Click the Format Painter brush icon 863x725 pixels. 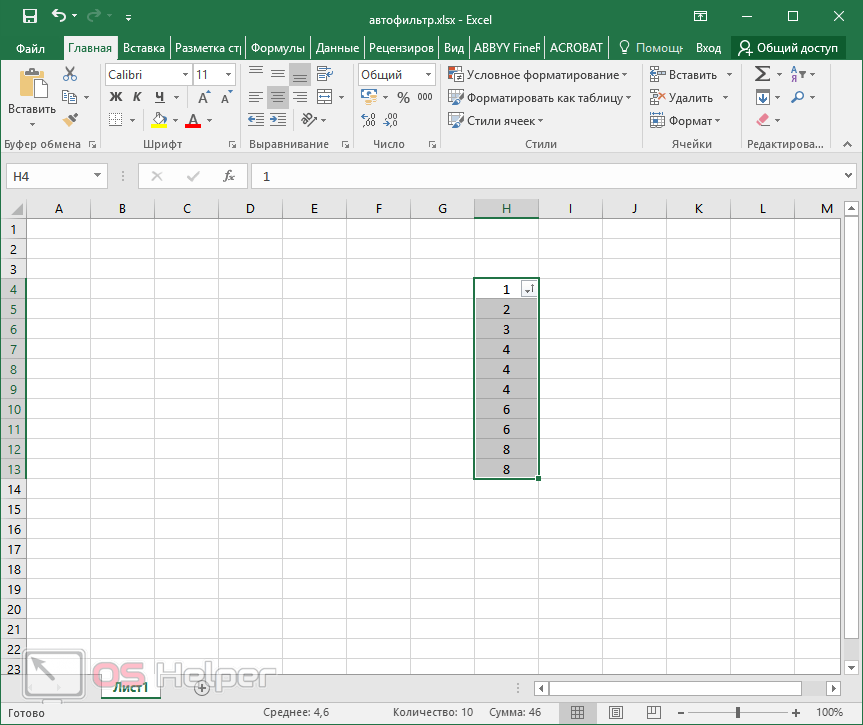[70, 120]
